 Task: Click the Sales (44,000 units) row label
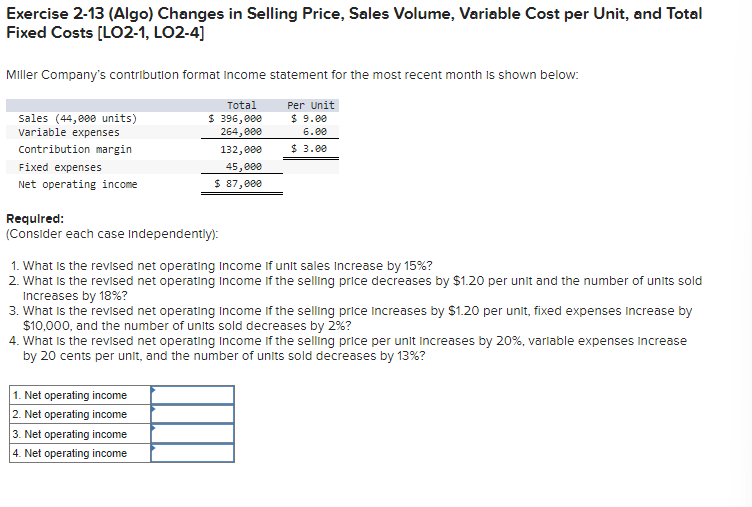point(78,118)
